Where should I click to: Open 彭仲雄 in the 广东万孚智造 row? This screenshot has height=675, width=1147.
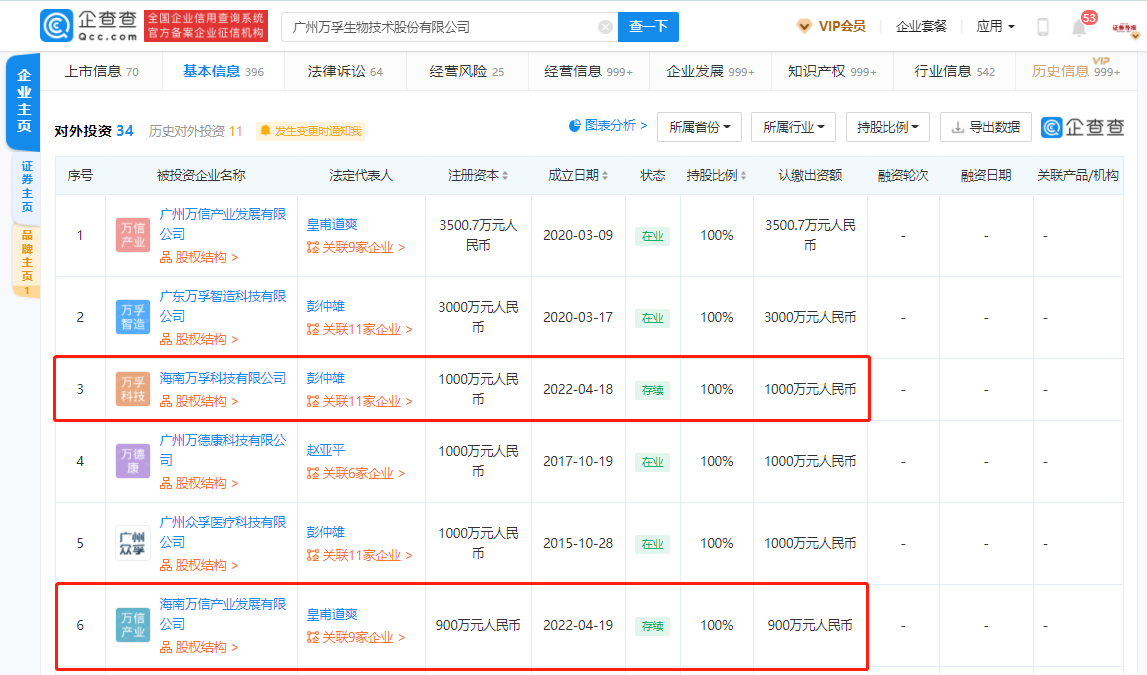tap(326, 306)
